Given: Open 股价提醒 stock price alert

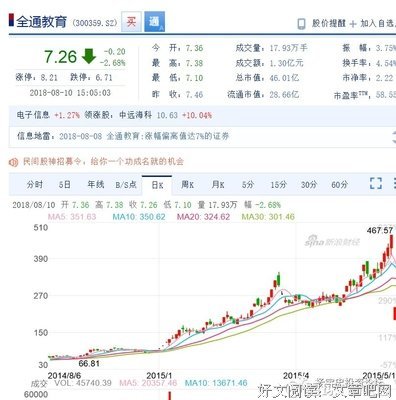Looking at the screenshot, I should (329, 24).
